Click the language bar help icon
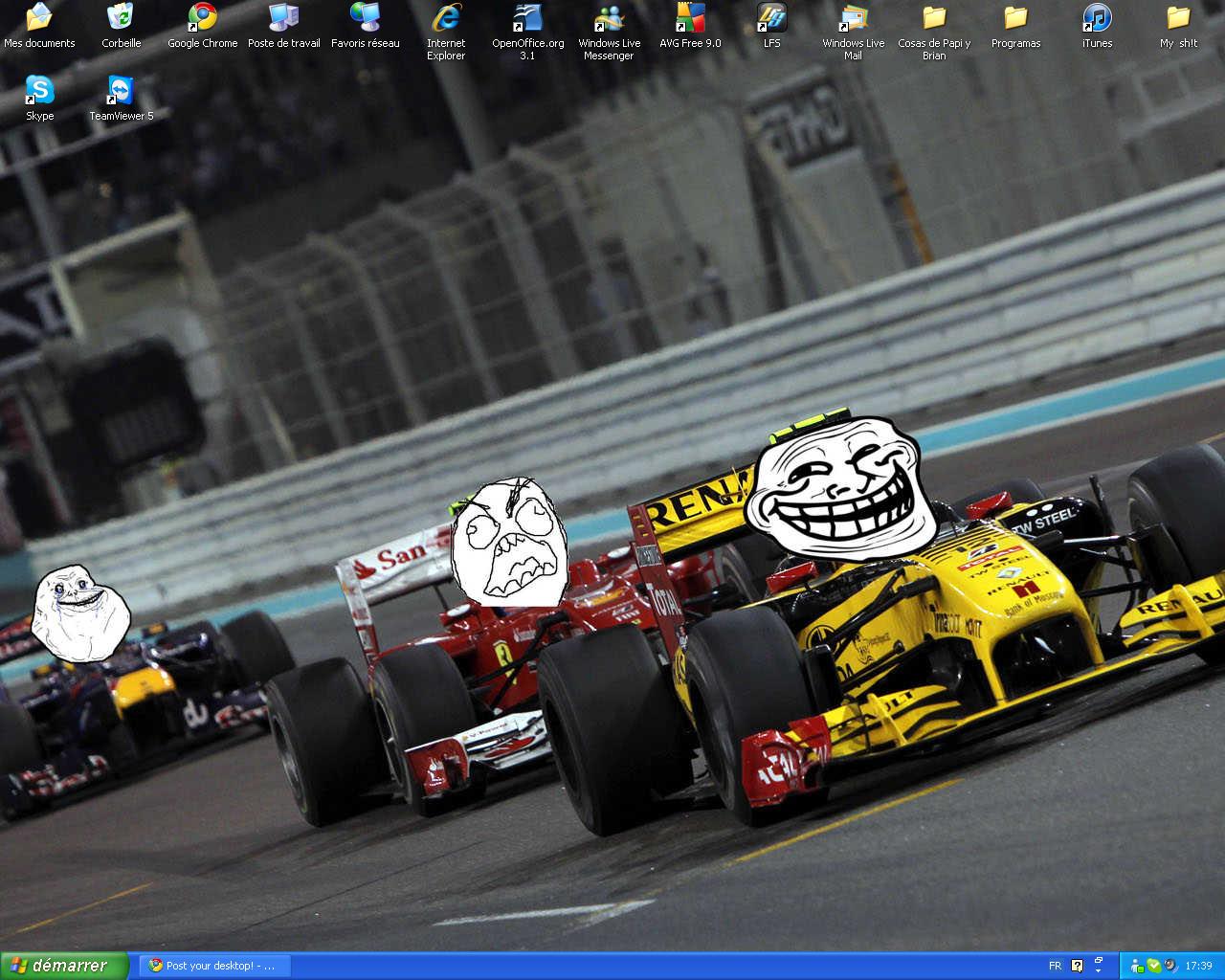This screenshot has height=980, width=1225. click(1078, 966)
